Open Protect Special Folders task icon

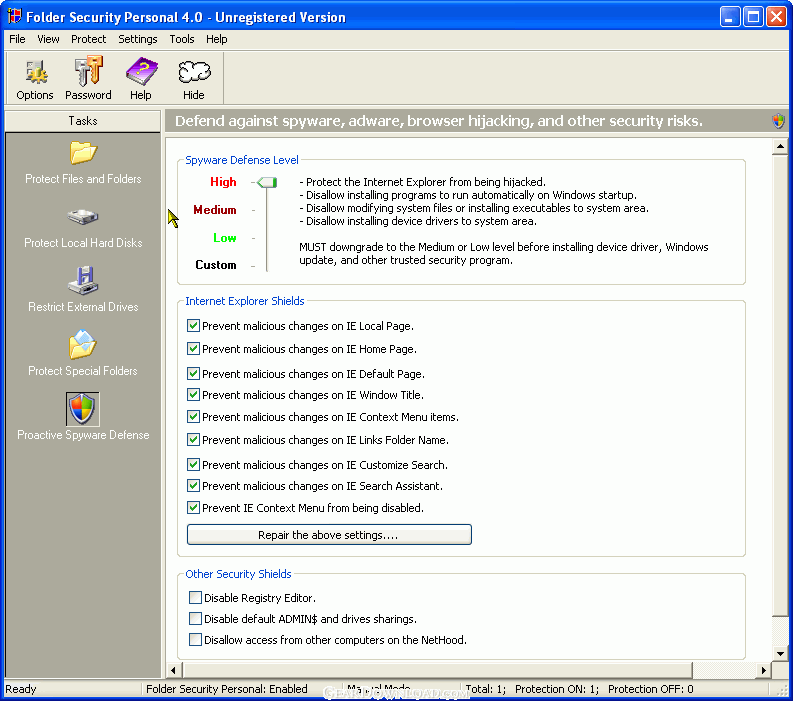[83, 344]
